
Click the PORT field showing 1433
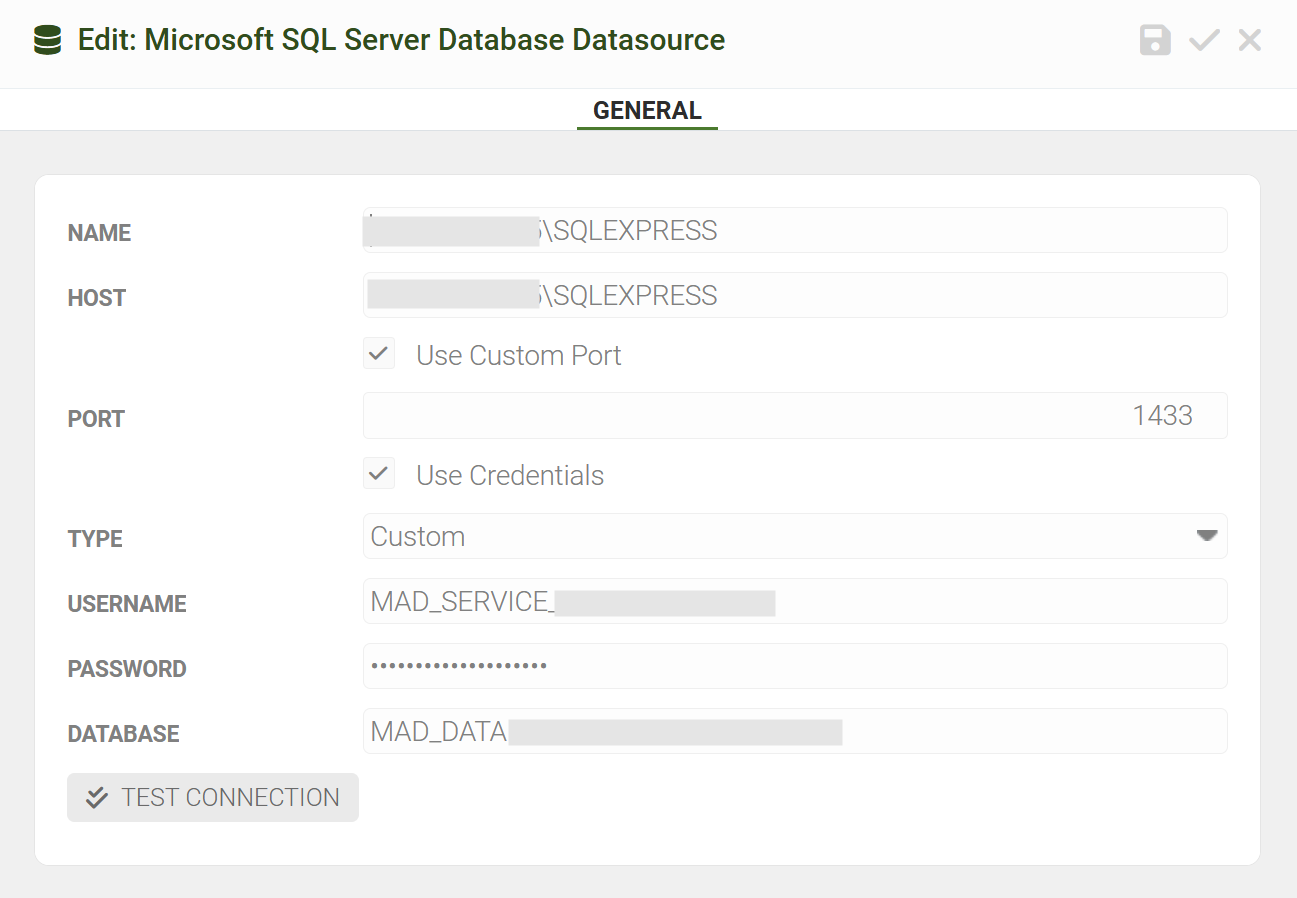[795, 415]
